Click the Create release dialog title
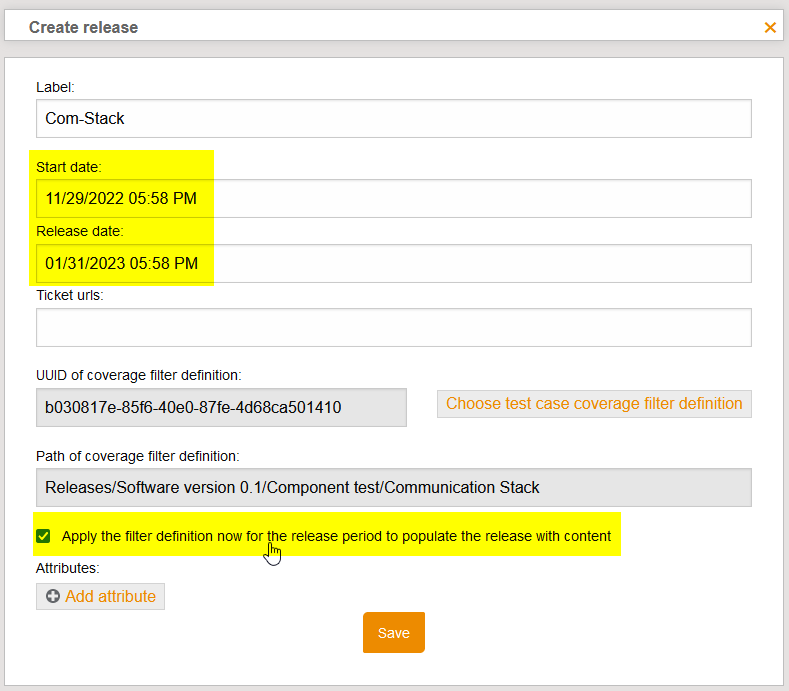The height and width of the screenshot is (691, 789). (83, 27)
